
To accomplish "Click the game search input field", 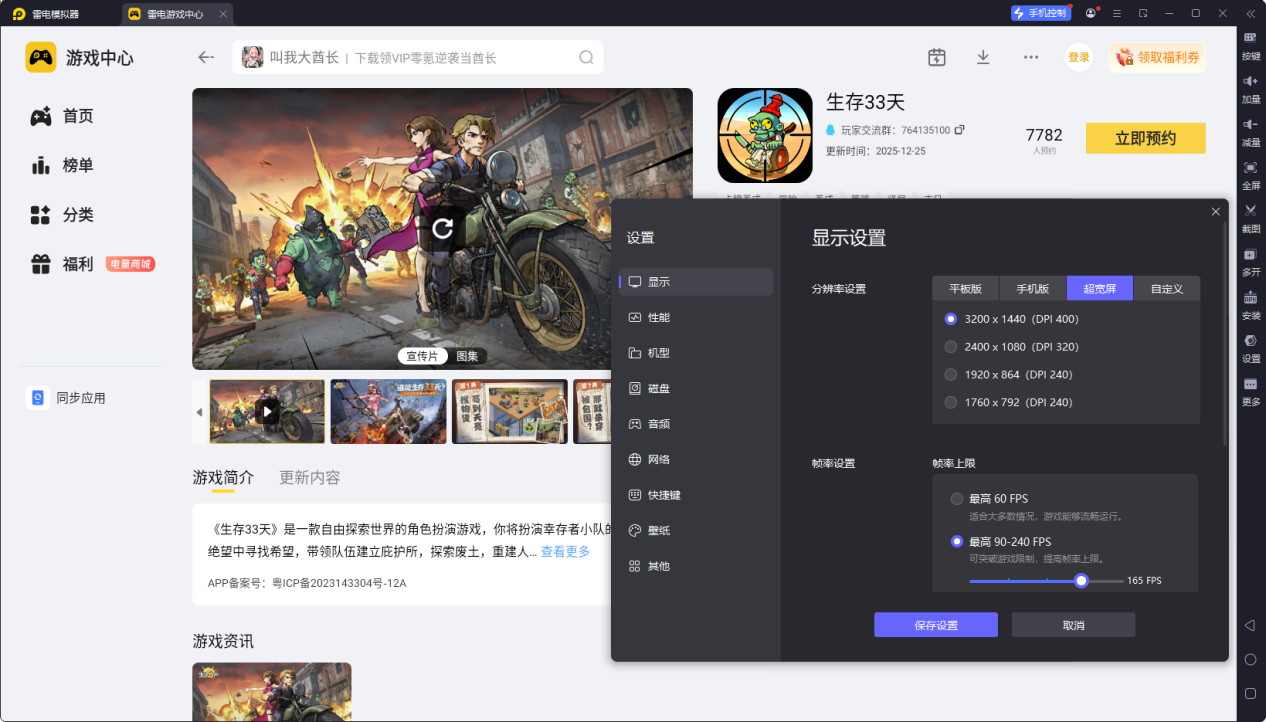I will click(x=418, y=57).
